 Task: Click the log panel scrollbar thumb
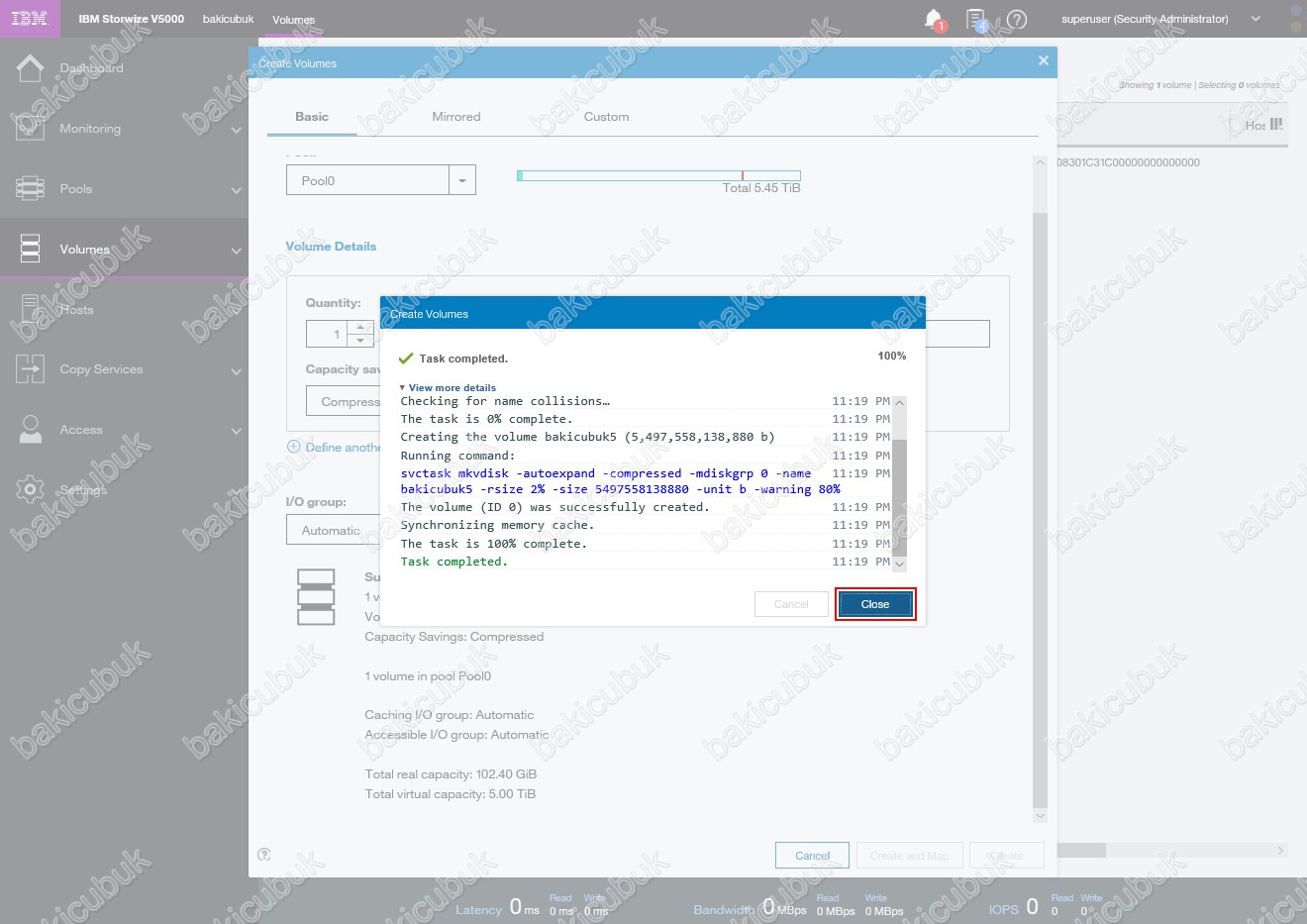(899, 497)
